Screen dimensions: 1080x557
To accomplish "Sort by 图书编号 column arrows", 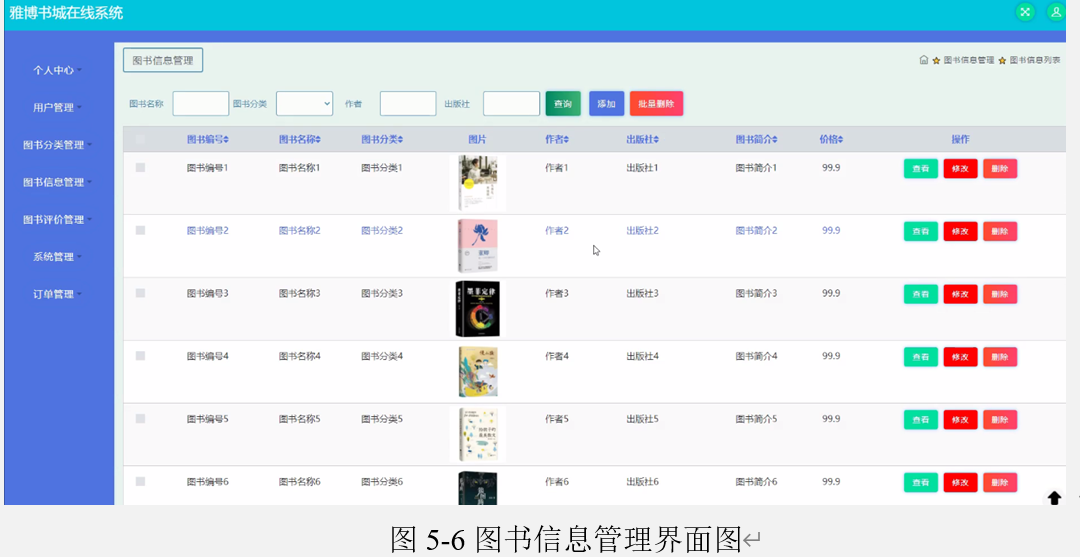I will point(226,140).
